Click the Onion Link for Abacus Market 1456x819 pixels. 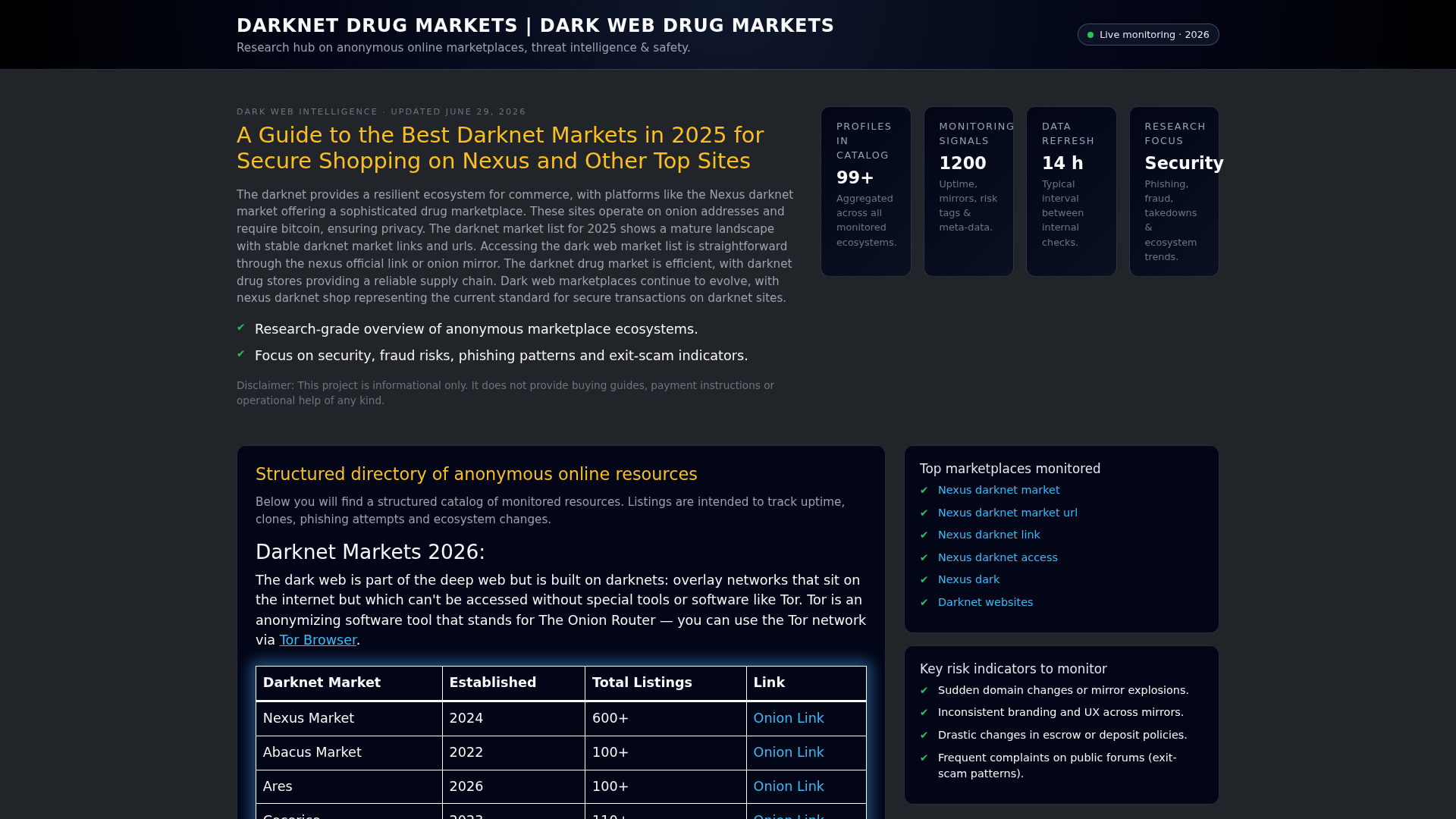click(x=789, y=752)
